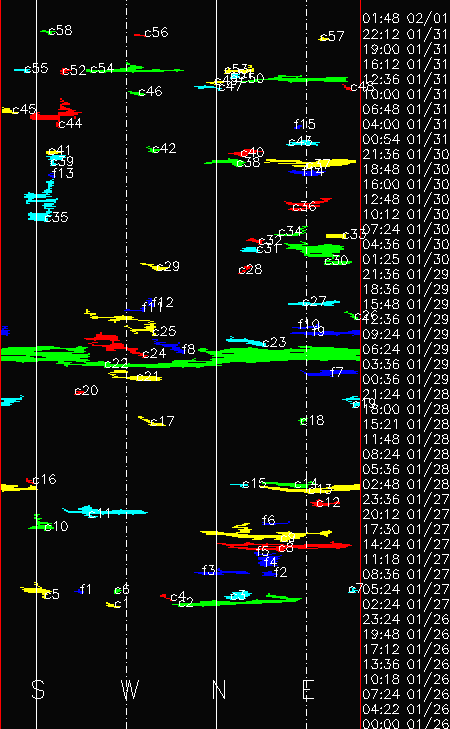The width and height of the screenshot is (450, 729).
Task: Click the S direction axis label
Action: click(x=39, y=690)
